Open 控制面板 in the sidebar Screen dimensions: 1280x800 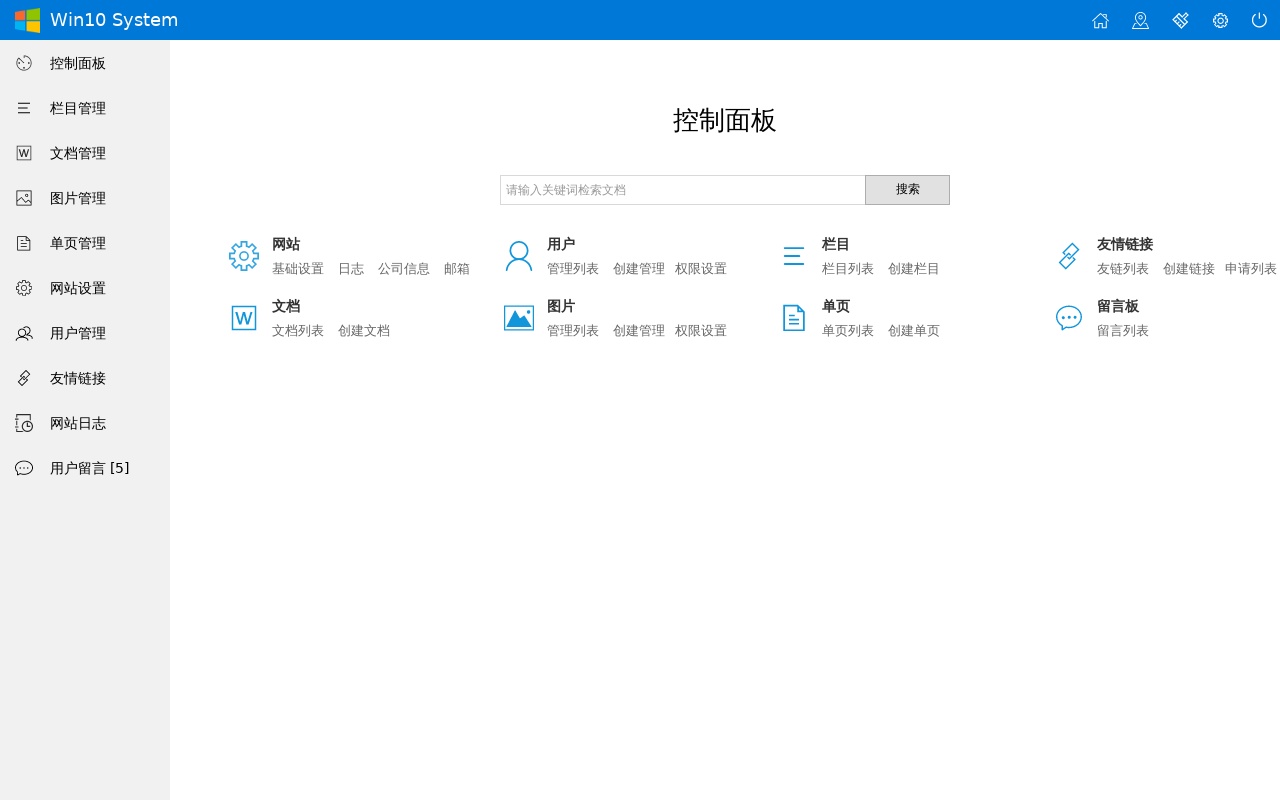point(78,63)
